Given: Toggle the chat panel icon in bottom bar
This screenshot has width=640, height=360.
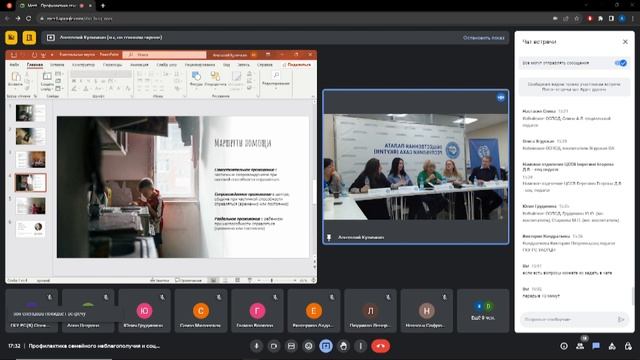Looking at the screenshot, I should click(596, 346).
